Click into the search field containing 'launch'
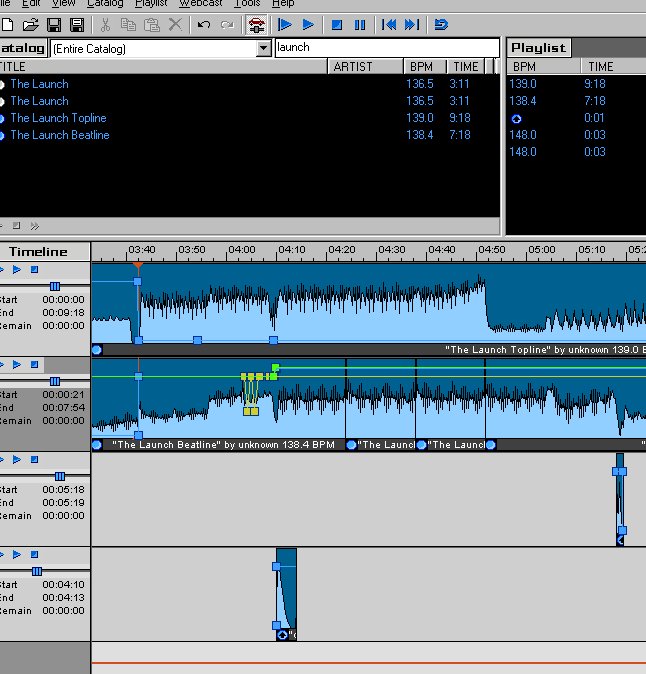This screenshot has width=646, height=674. pyautogui.click(x=387, y=47)
